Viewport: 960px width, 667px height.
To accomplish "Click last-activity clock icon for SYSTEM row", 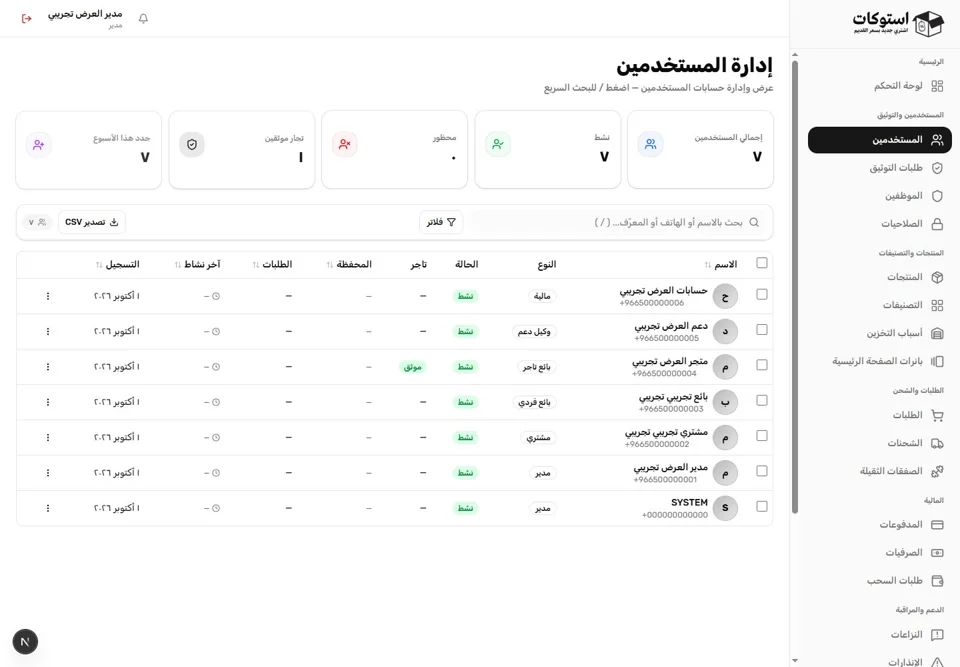I will [x=216, y=508].
